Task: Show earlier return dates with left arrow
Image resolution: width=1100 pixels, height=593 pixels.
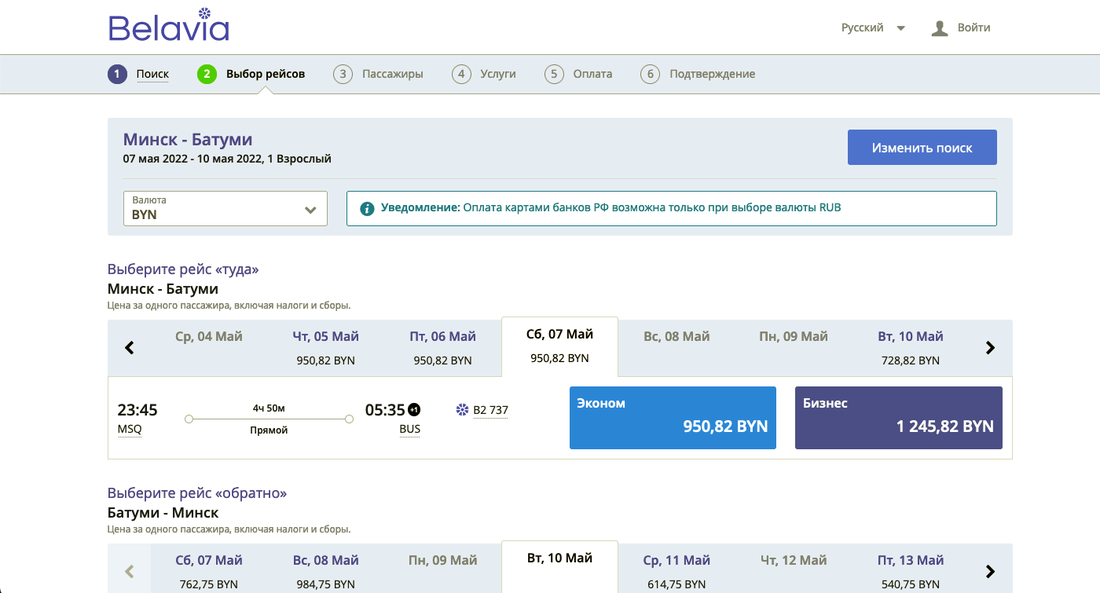Action: tap(129, 572)
